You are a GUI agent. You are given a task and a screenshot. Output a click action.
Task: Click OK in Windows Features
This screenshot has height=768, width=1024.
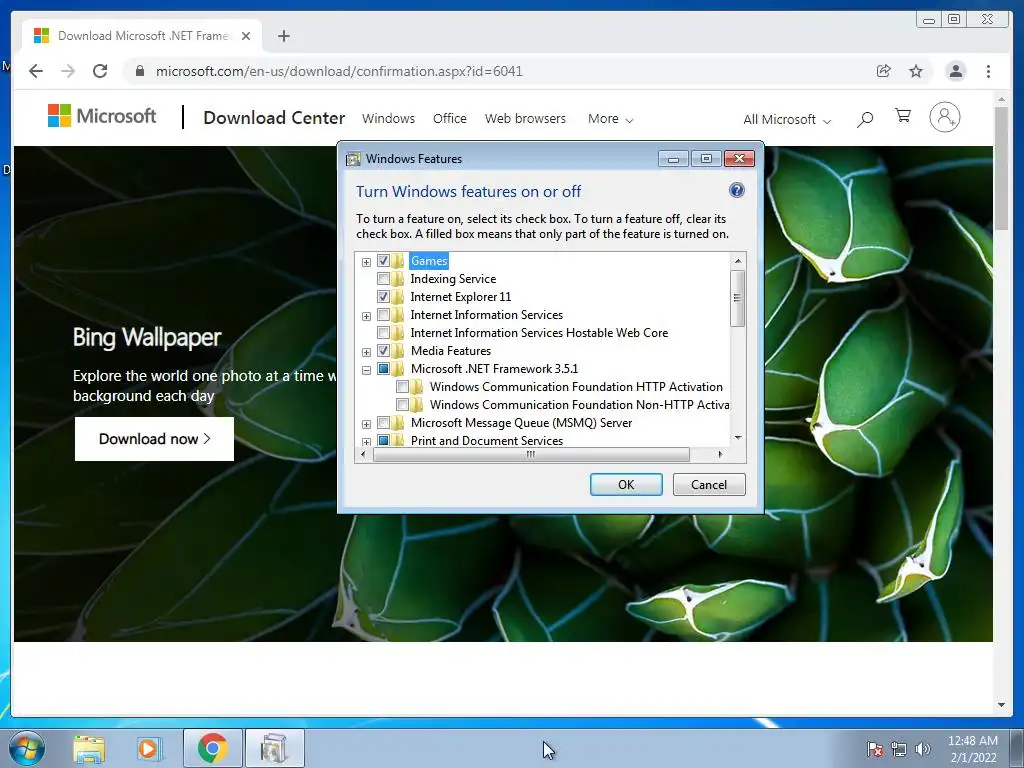[626, 485]
